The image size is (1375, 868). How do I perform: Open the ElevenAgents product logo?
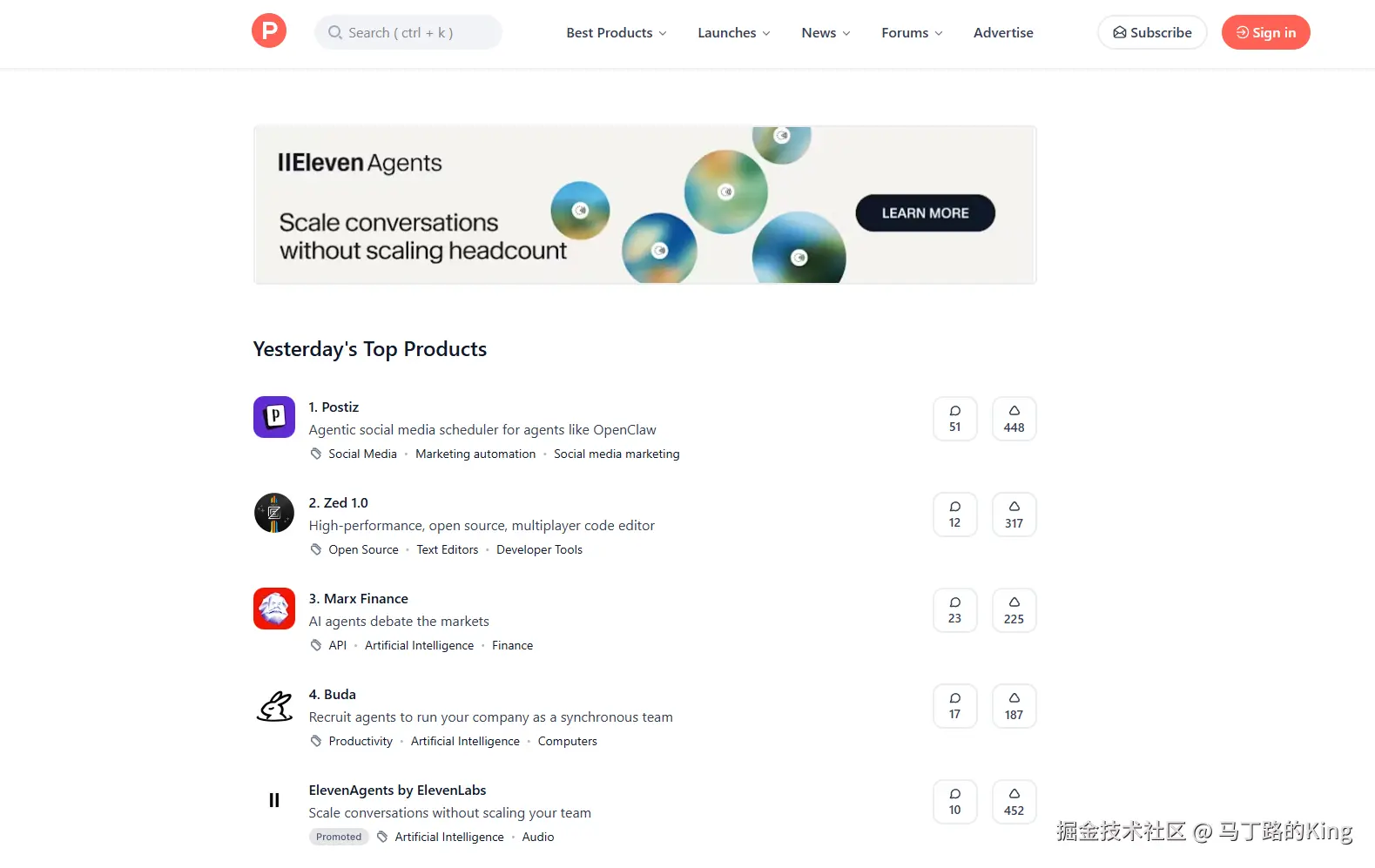tap(274, 800)
